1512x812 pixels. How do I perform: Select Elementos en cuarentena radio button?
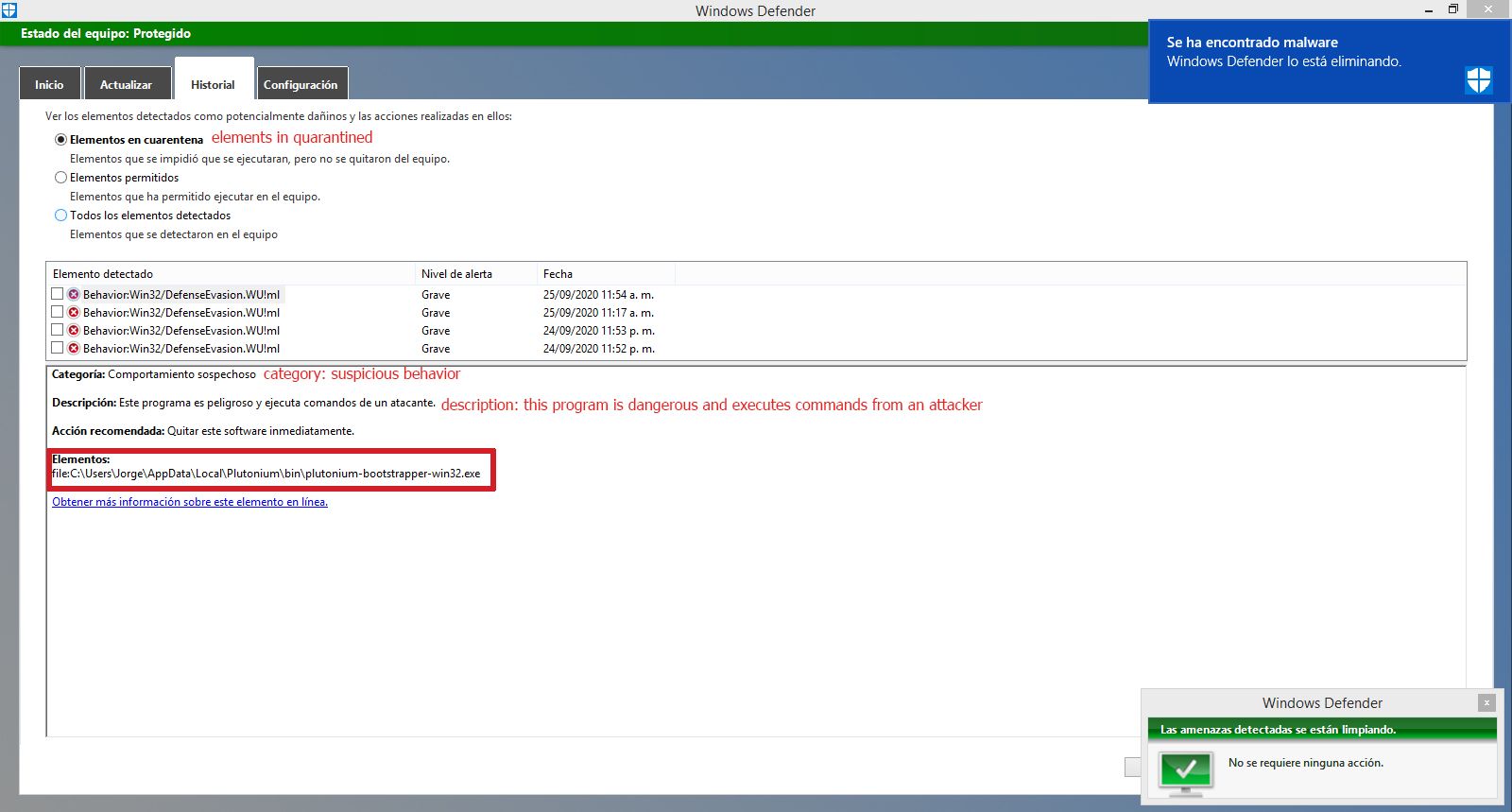point(61,139)
